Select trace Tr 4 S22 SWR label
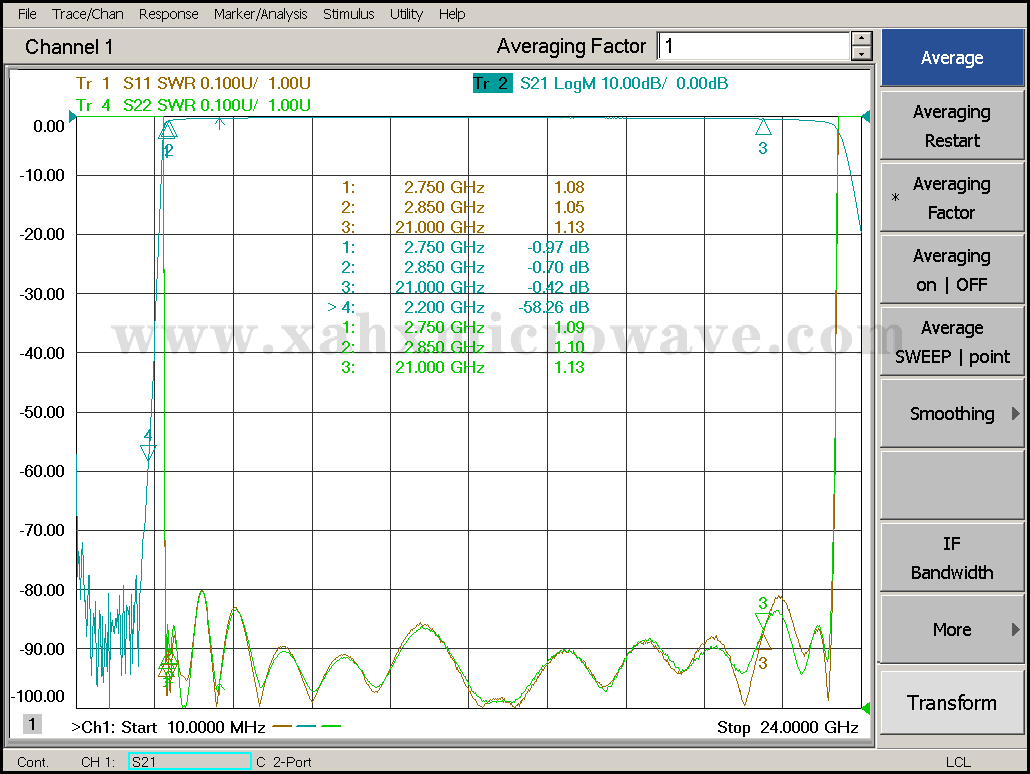The width and height of the screenshot is (1030, 774). coord(193,105)
